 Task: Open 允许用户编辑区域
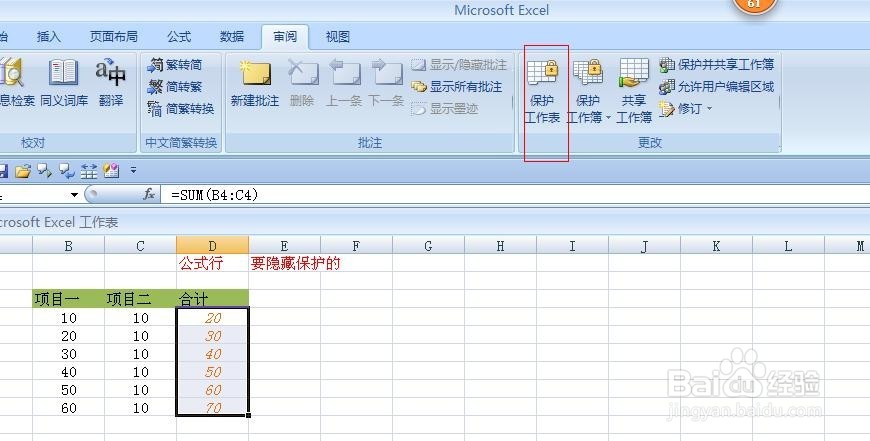tap(716, 87)
